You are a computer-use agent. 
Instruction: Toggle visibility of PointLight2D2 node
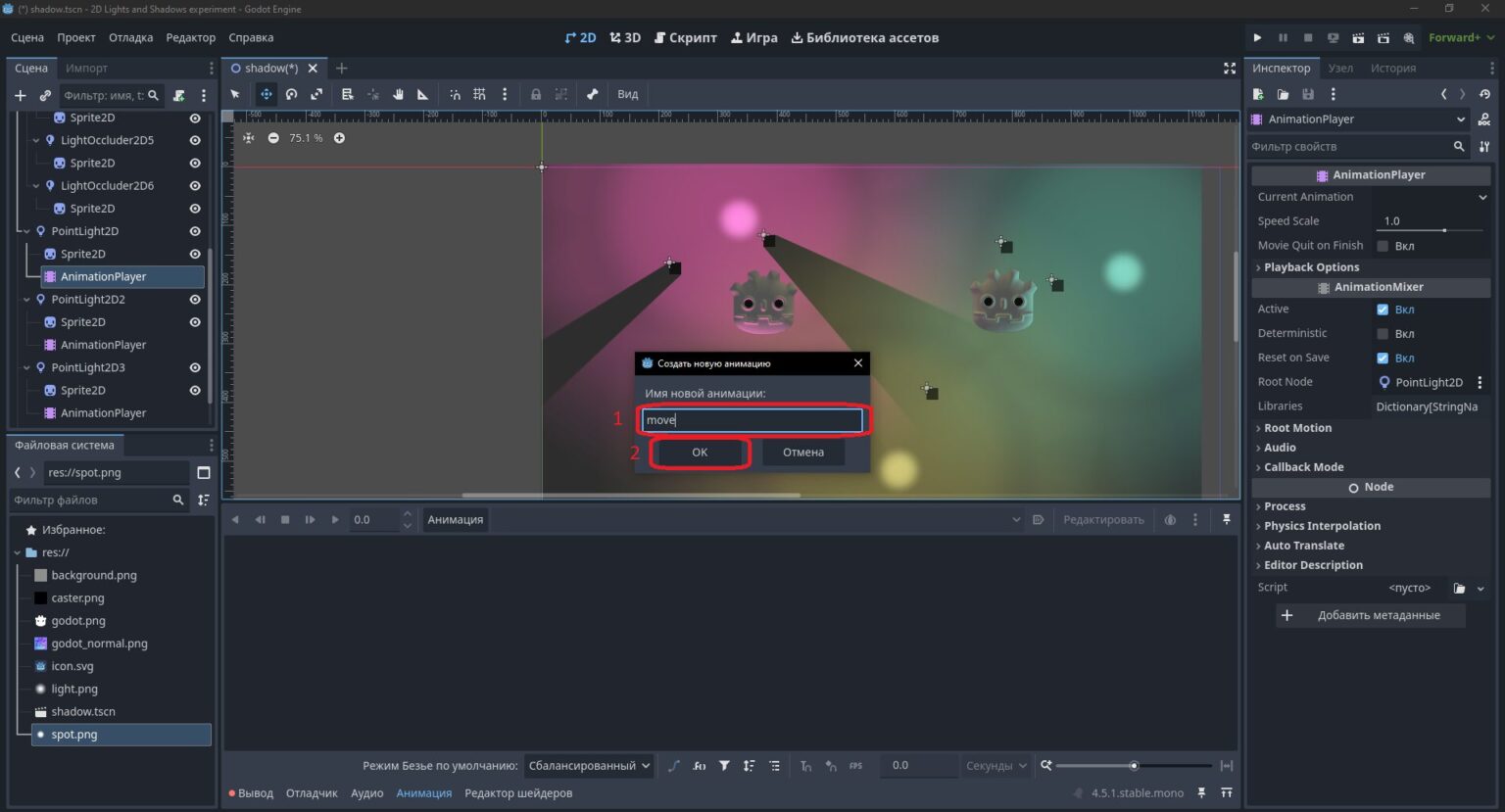(195, 300)
